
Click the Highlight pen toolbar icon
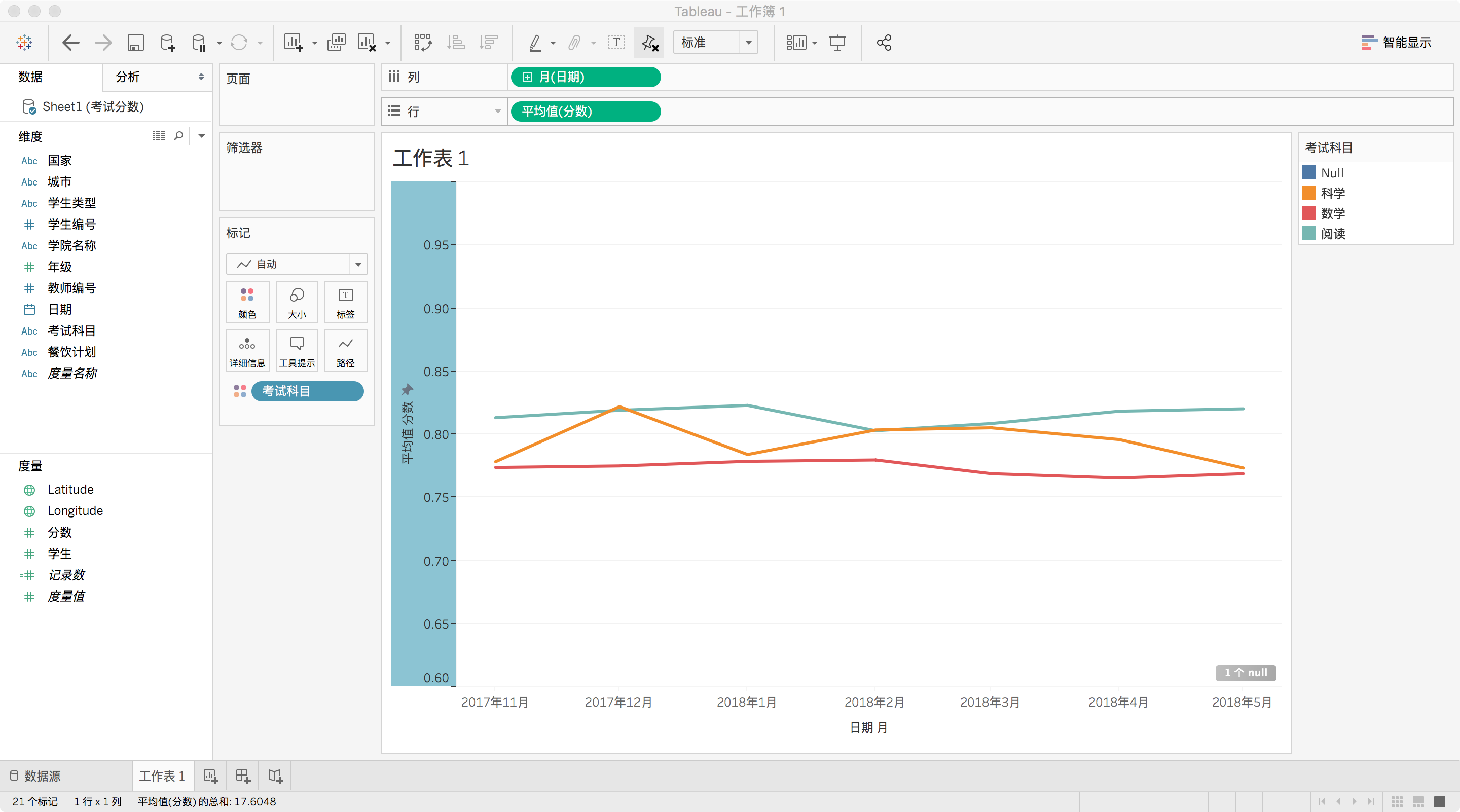tap(534, 43)
